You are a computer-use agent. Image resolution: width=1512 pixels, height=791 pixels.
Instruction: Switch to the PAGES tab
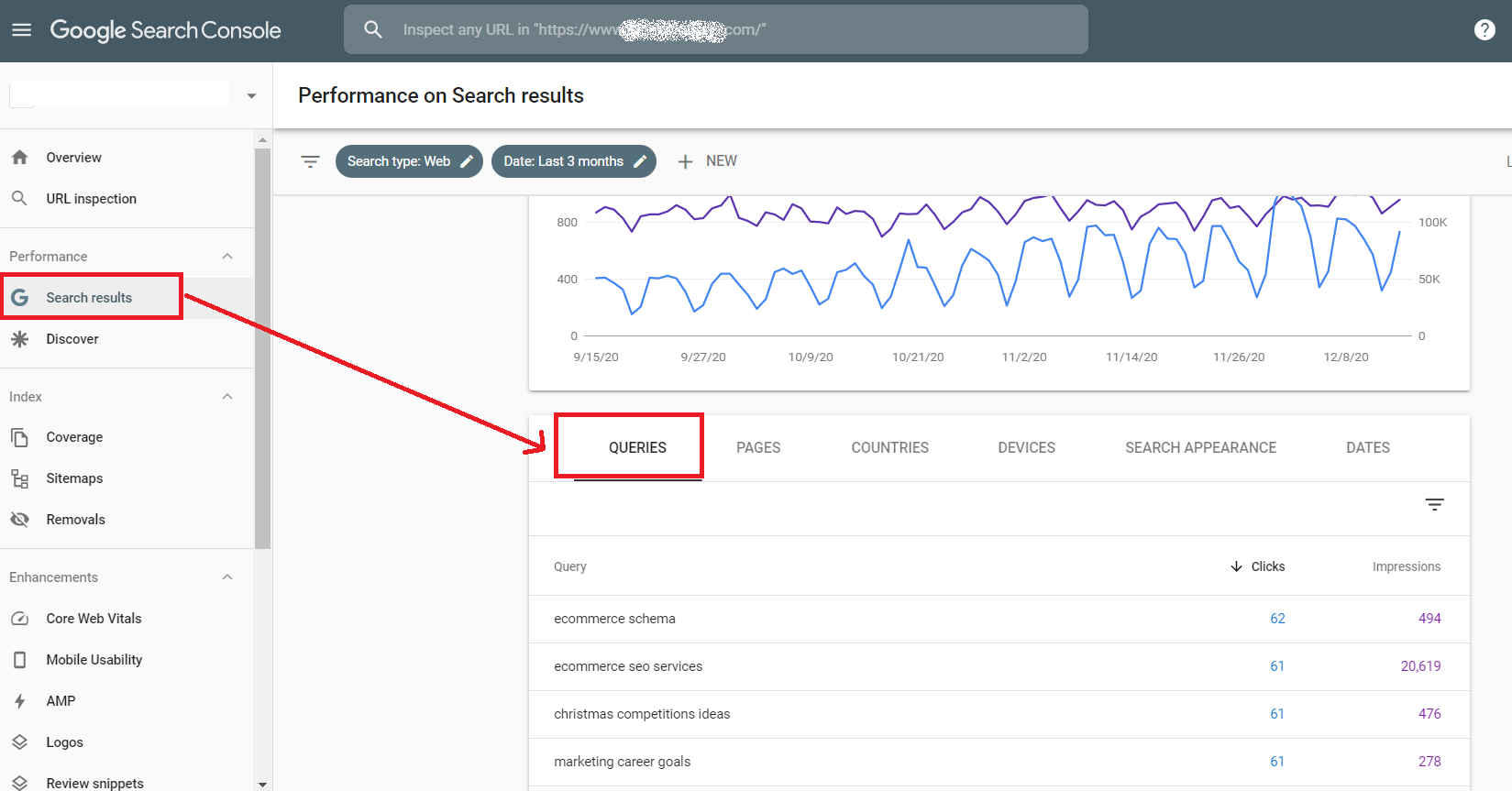point(758,447)
